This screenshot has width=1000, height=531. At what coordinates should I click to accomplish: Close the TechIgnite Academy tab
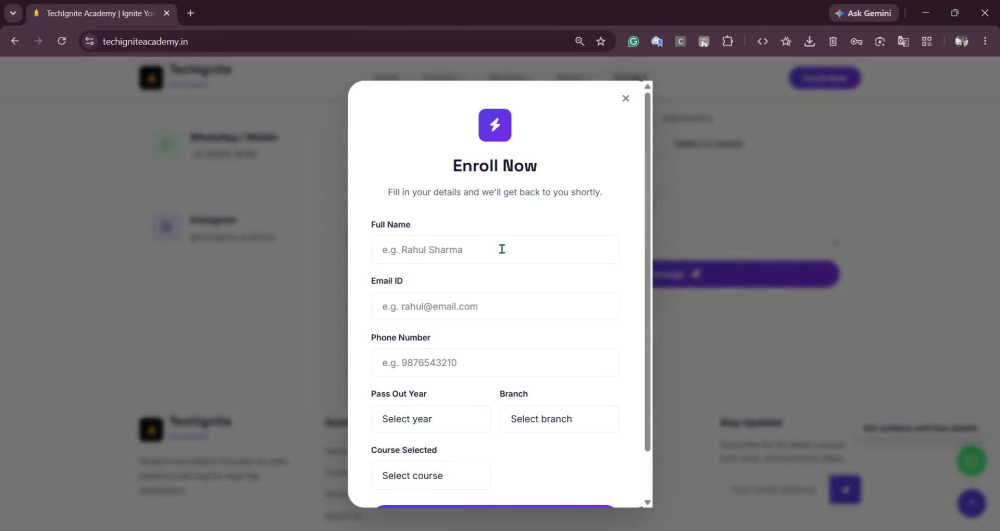(166, 13)
